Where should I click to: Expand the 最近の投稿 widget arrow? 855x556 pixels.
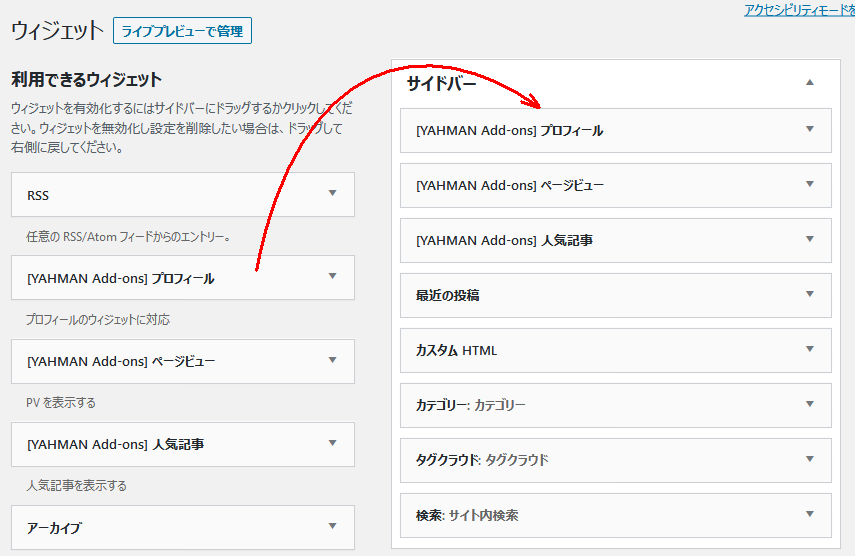(x=810, y=294)
